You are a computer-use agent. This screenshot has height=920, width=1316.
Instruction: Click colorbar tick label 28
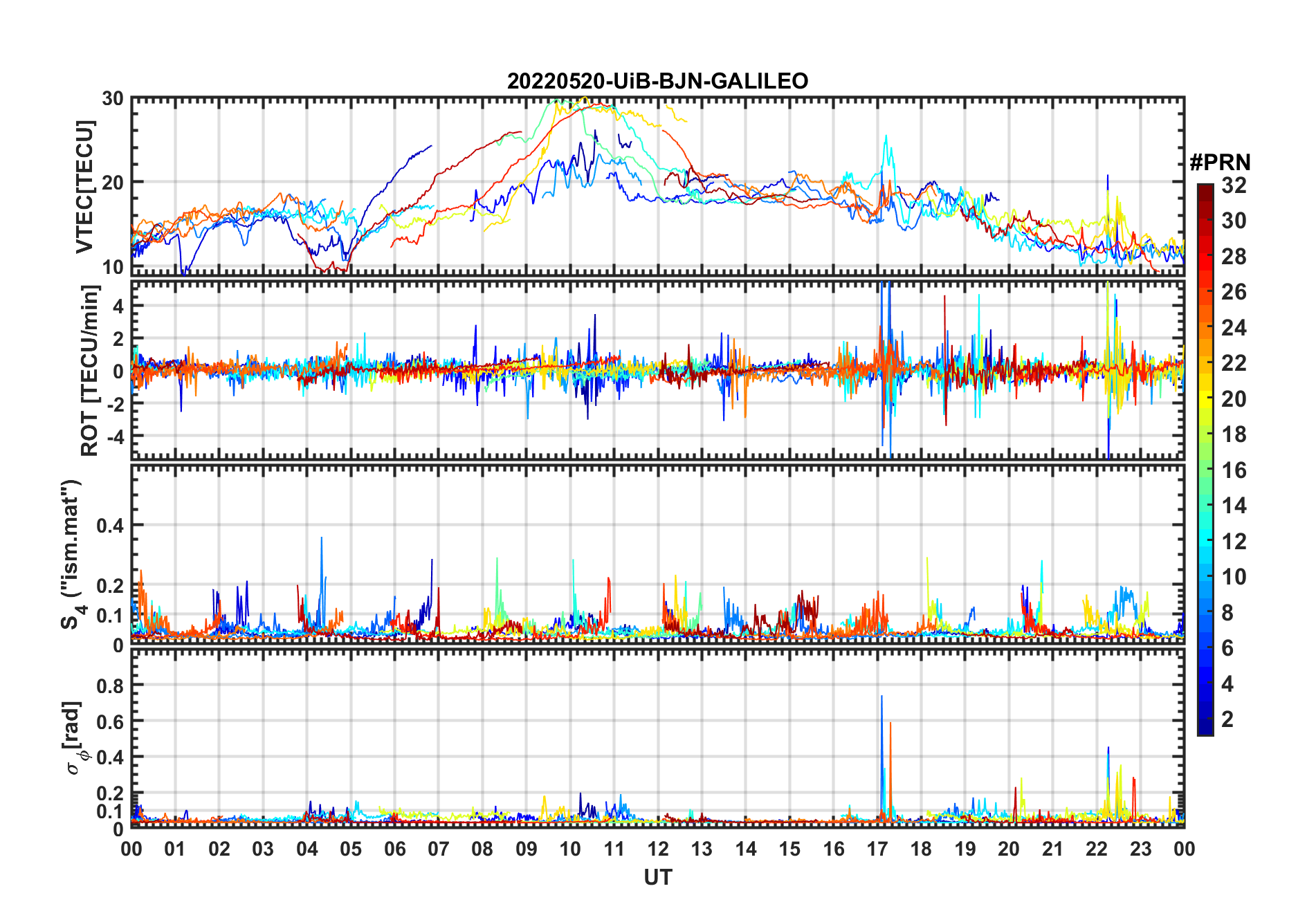point(1234,257)
